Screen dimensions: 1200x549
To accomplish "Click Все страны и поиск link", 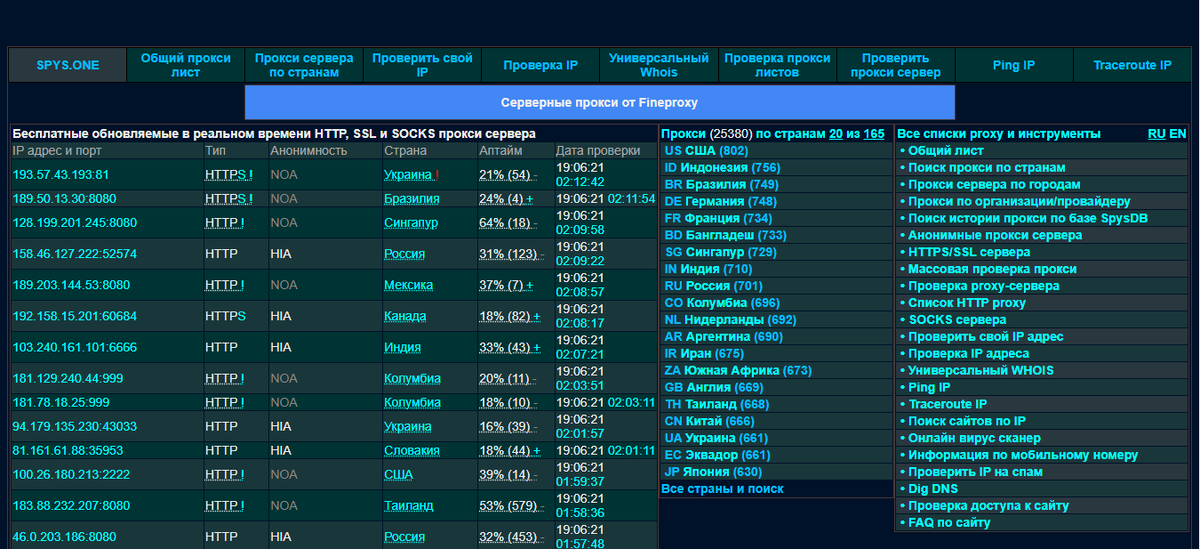I will 722,489.
